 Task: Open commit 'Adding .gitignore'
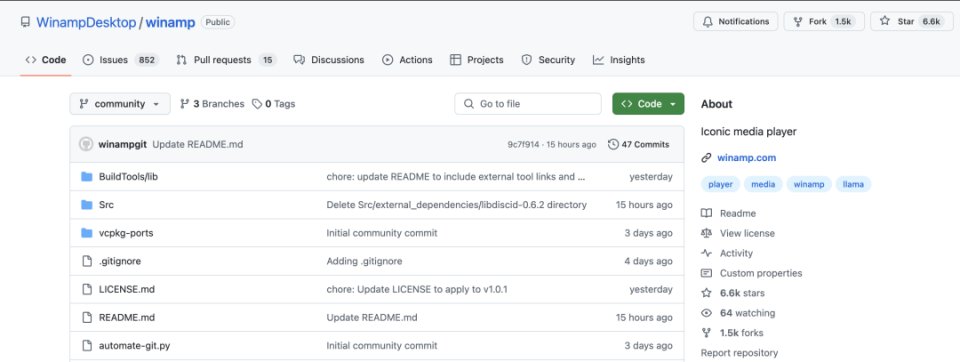tap(364, 261)
